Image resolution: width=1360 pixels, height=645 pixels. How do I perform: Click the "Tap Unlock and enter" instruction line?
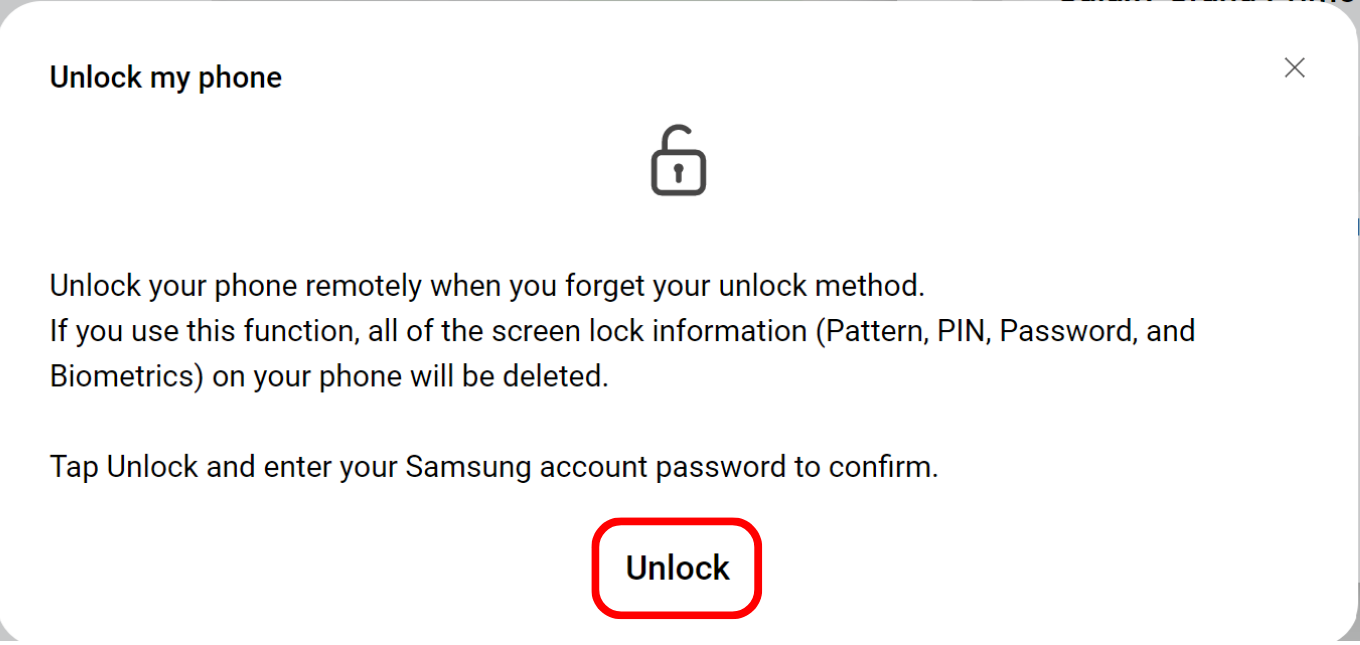(494, 466)
